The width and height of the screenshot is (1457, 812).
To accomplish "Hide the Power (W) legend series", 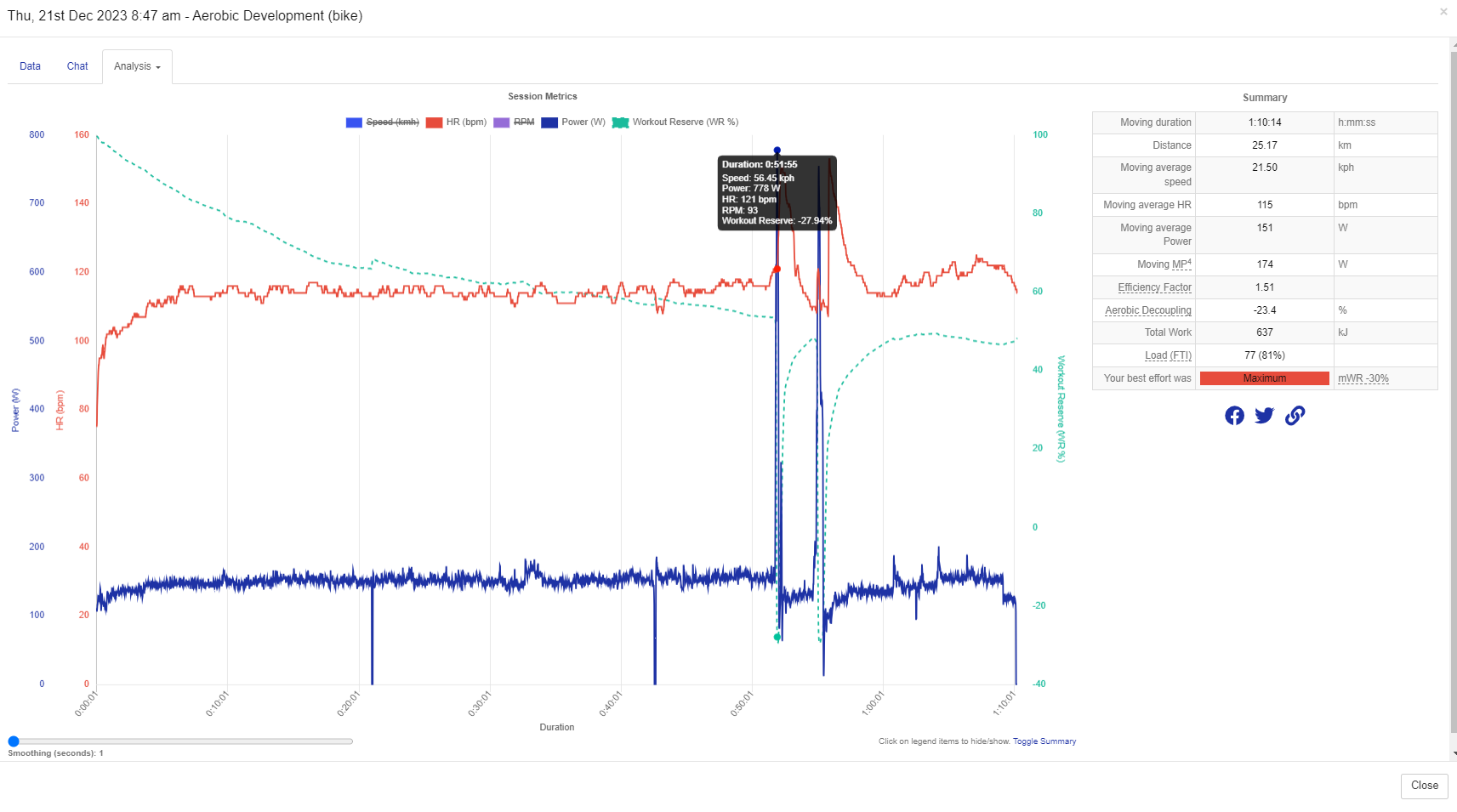I will coord(574,122).
